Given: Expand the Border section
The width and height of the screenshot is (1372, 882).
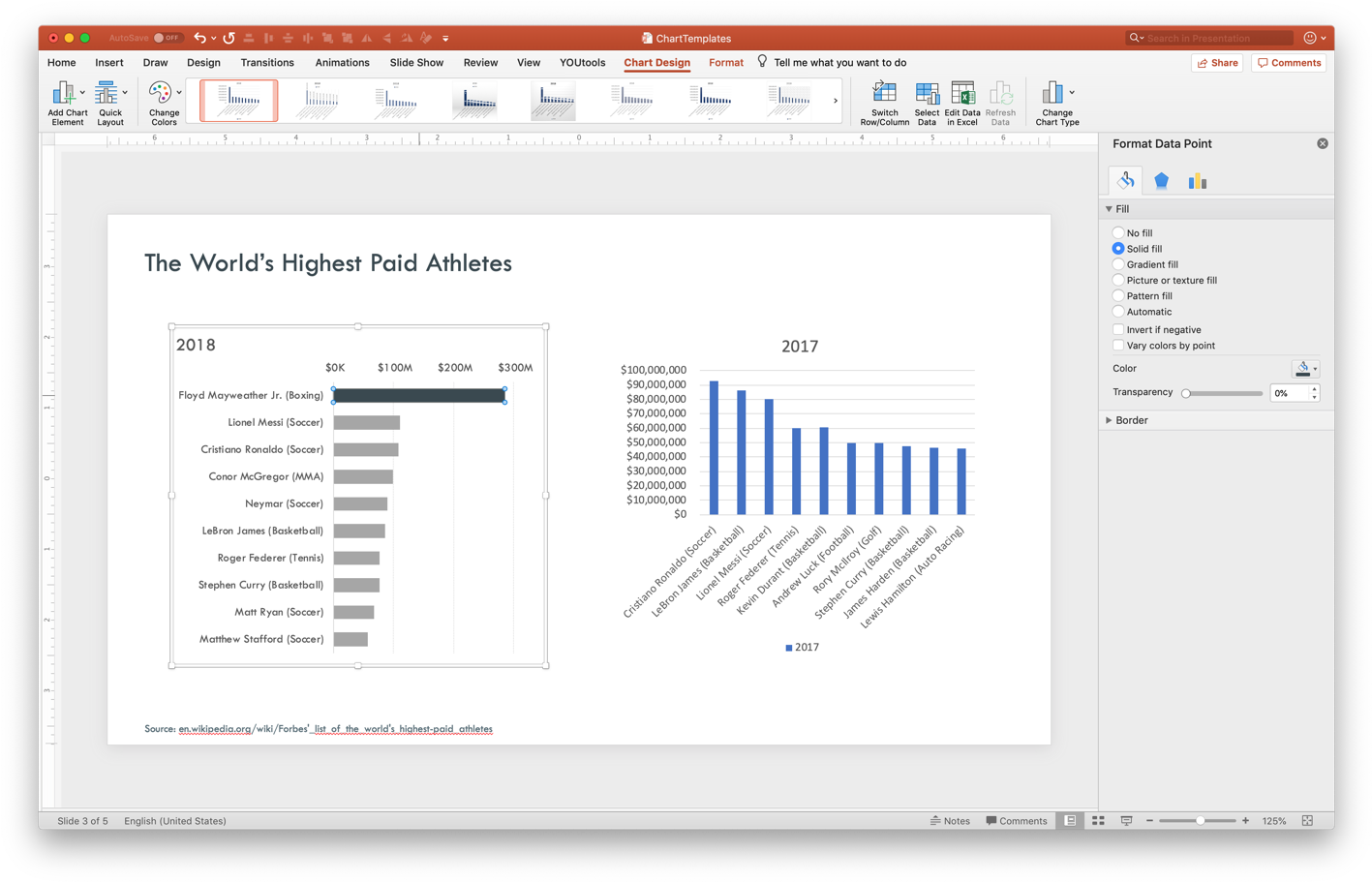Looking at the screenshot, I should point(1109,420).
